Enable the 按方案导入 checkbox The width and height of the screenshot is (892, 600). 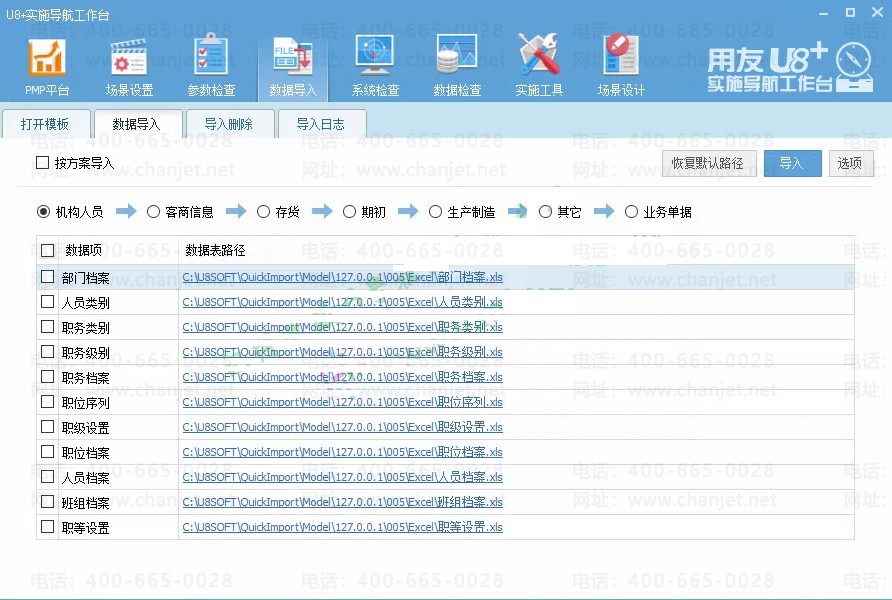(43, 163)
